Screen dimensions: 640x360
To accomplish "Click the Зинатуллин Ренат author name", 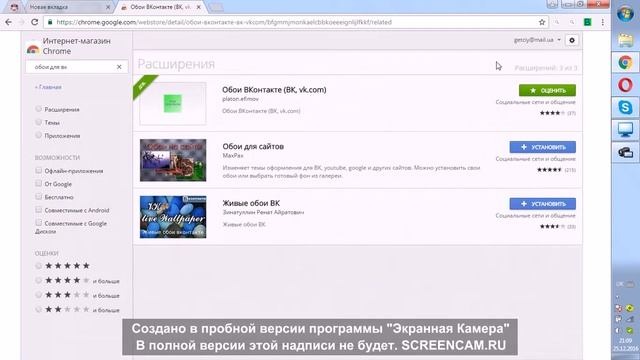I will [x=263, y=212].
